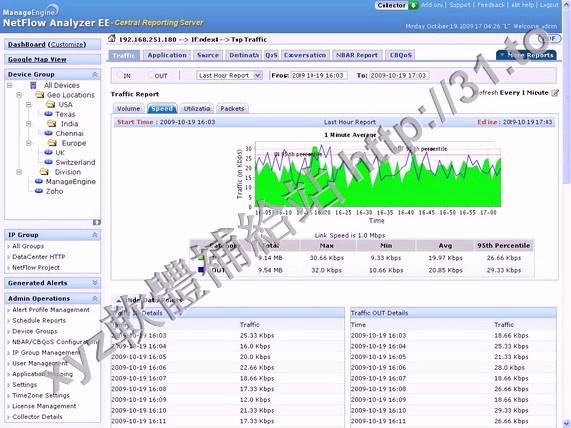Switch to the Source tab
The height and width of the screenshot is (428, 571).
pyautogui.click(x=208, y=55)
